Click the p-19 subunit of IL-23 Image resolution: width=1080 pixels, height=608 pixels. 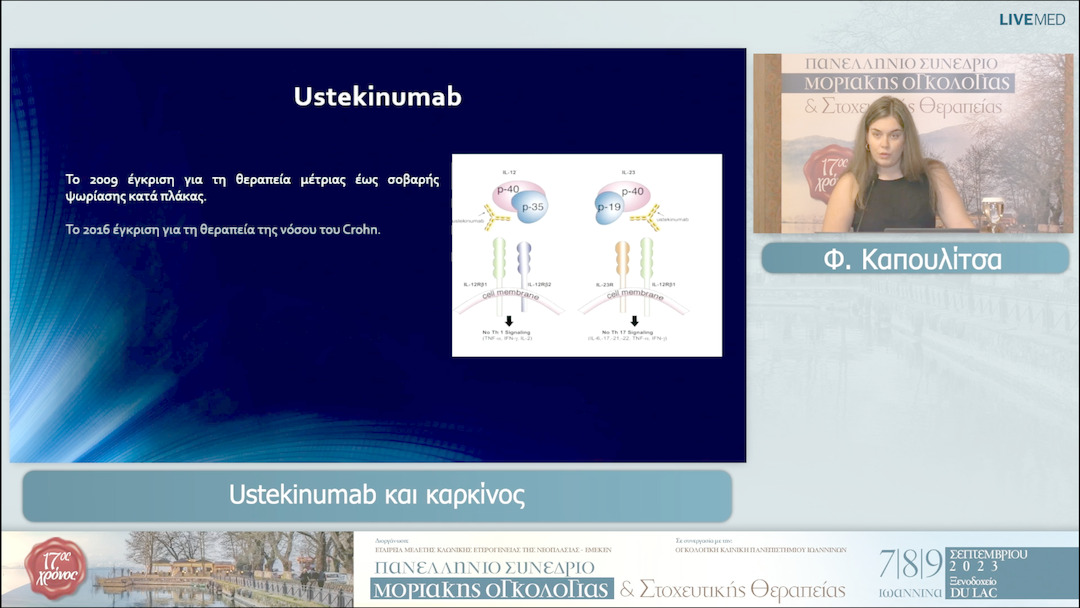(608, 205)
